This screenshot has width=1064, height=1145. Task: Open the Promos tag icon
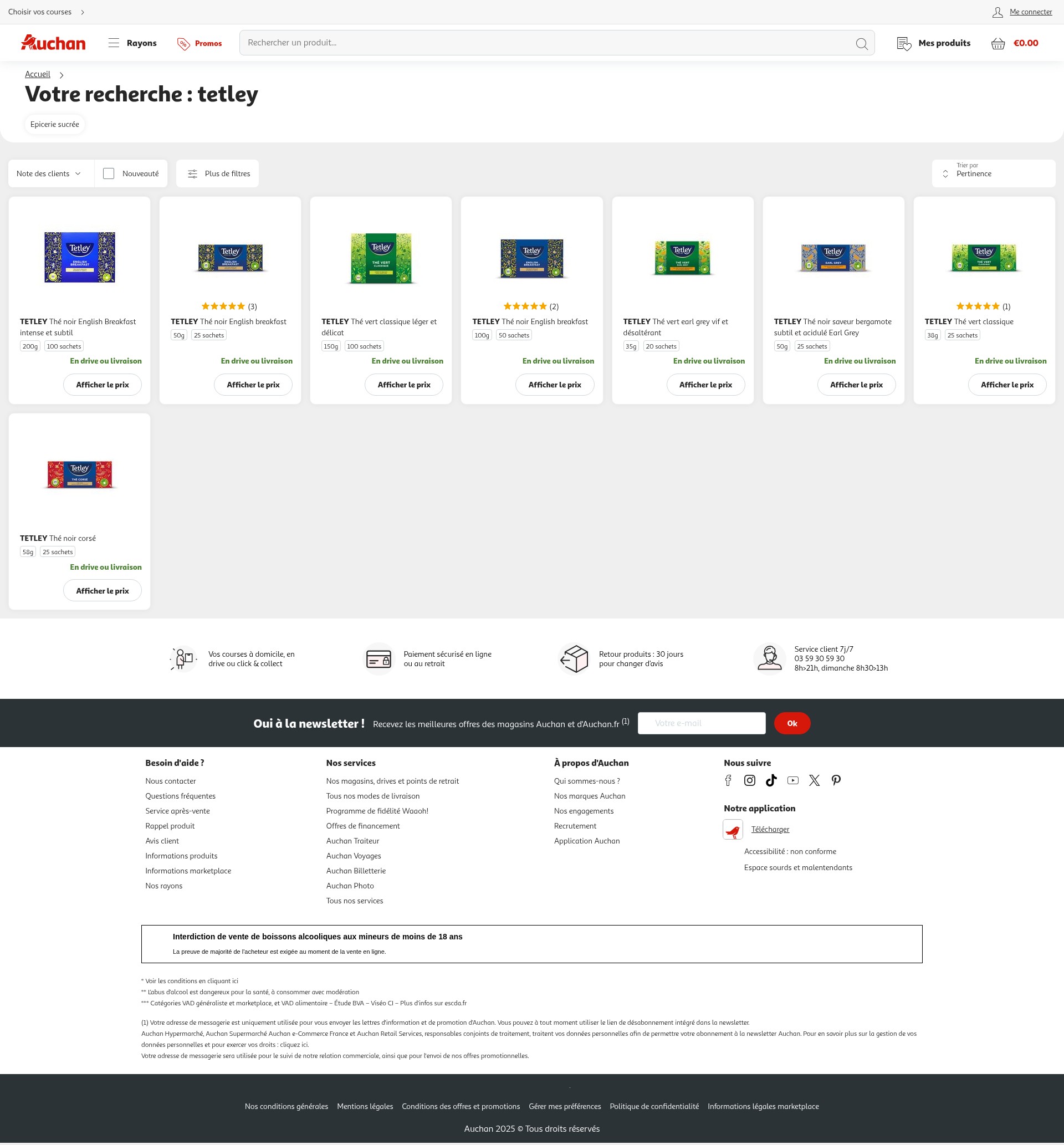183,43
